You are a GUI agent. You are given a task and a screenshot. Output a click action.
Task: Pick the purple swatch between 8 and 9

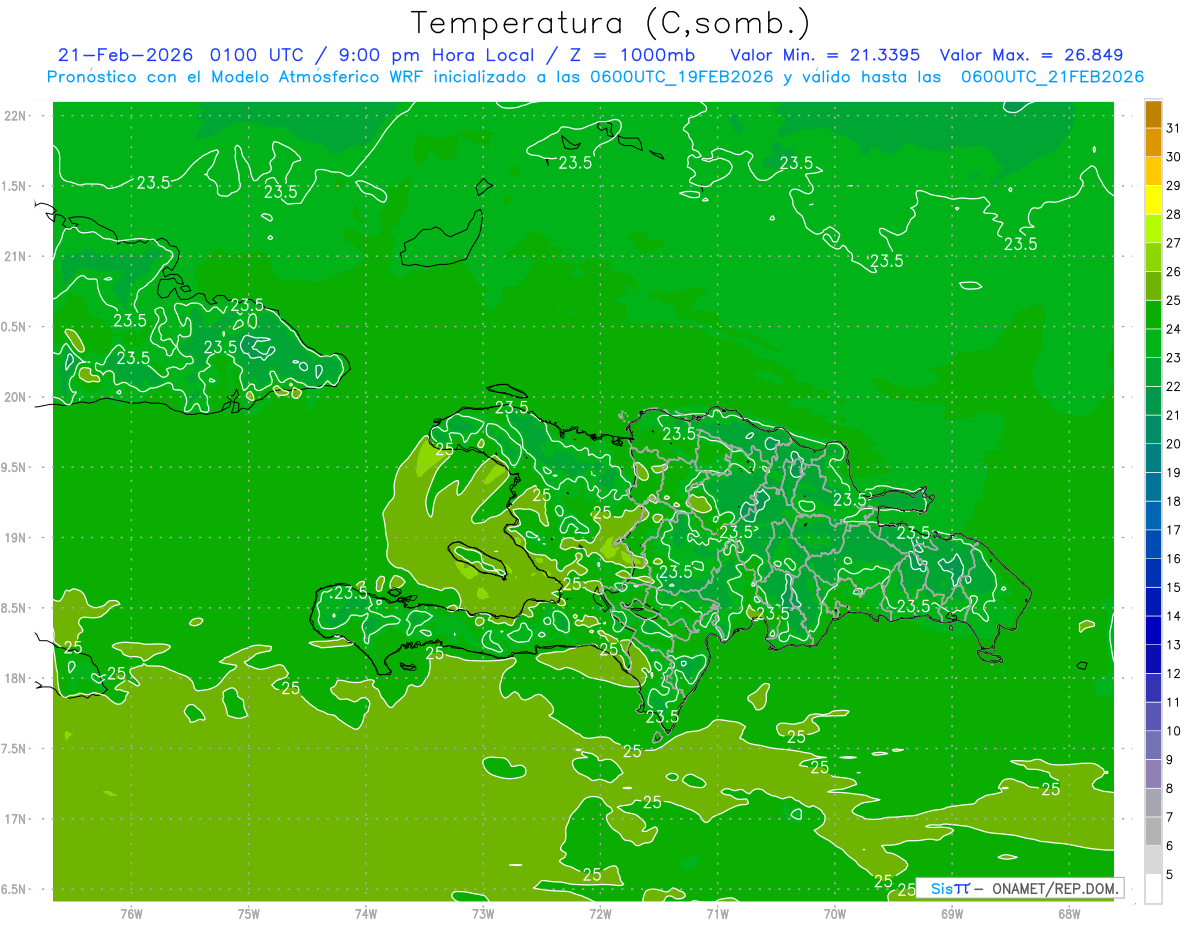click(1153, 774)
